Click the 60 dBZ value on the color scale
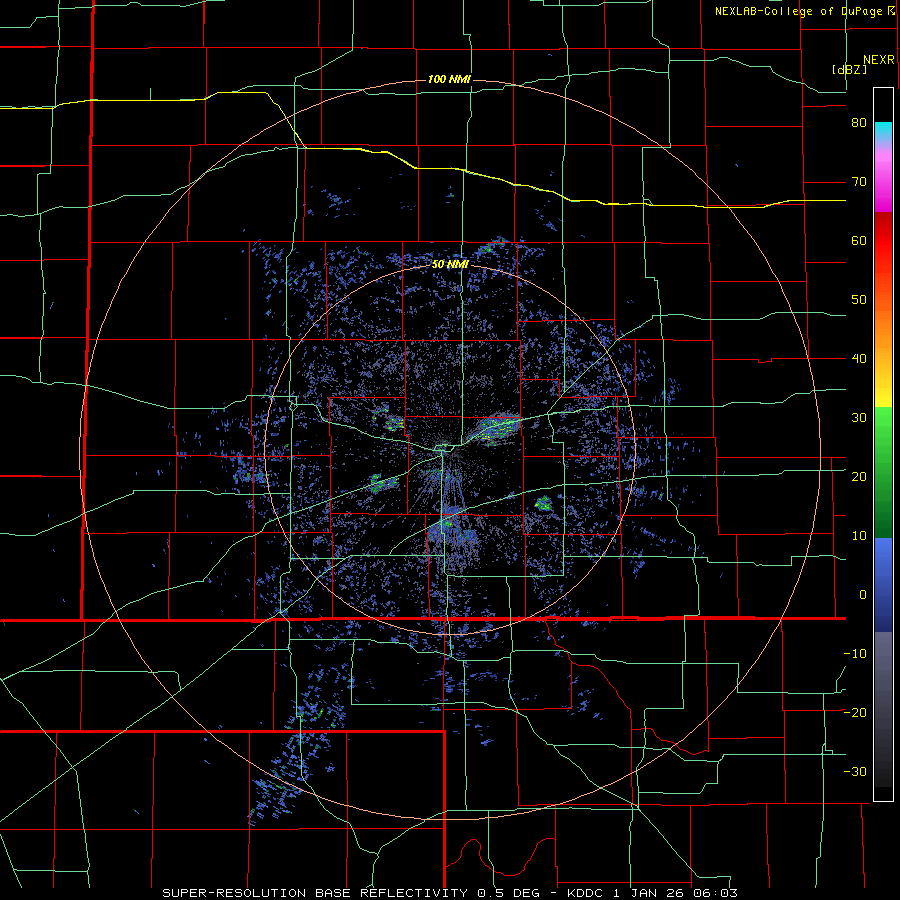The width and height of the screenshot is (900, 900). pos(859,240)
